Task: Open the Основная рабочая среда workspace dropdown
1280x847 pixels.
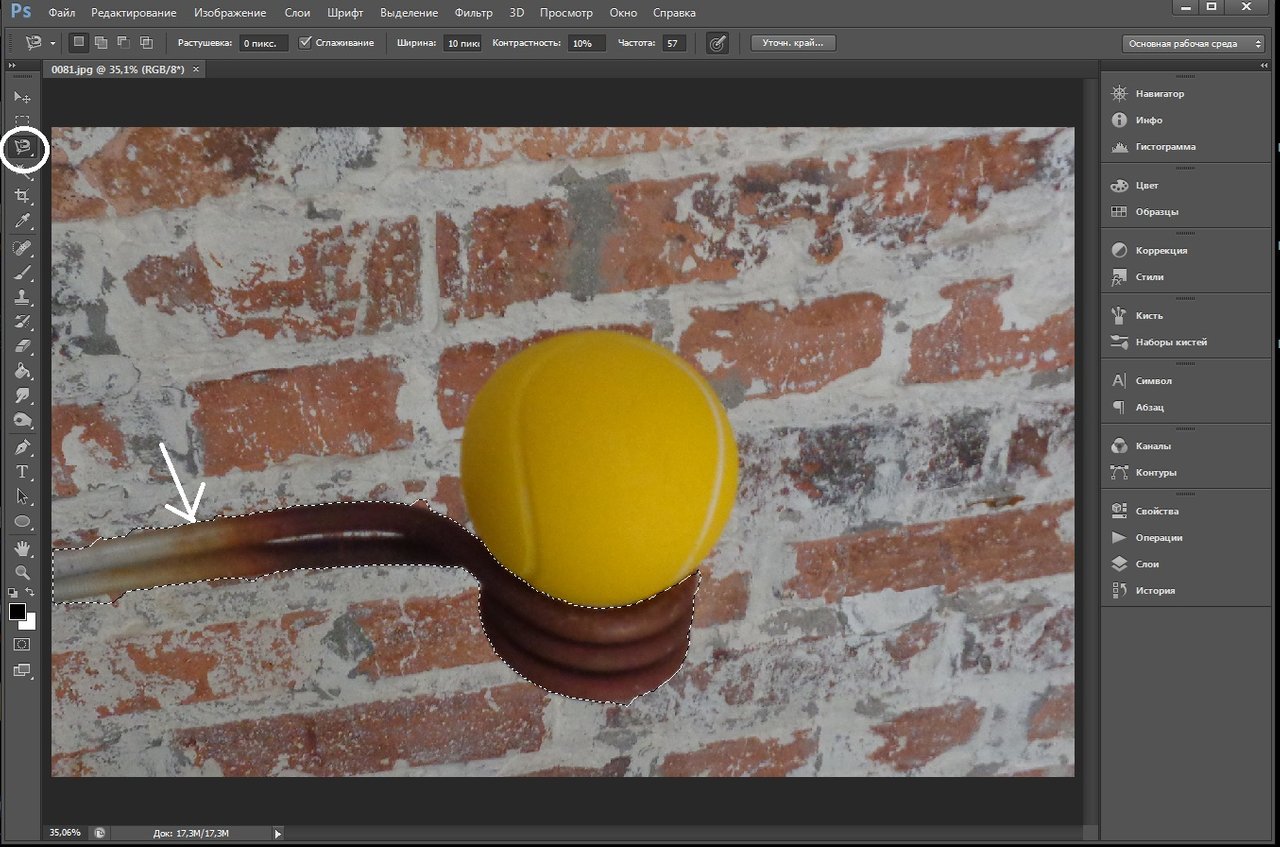Action: pos(1195,44)
